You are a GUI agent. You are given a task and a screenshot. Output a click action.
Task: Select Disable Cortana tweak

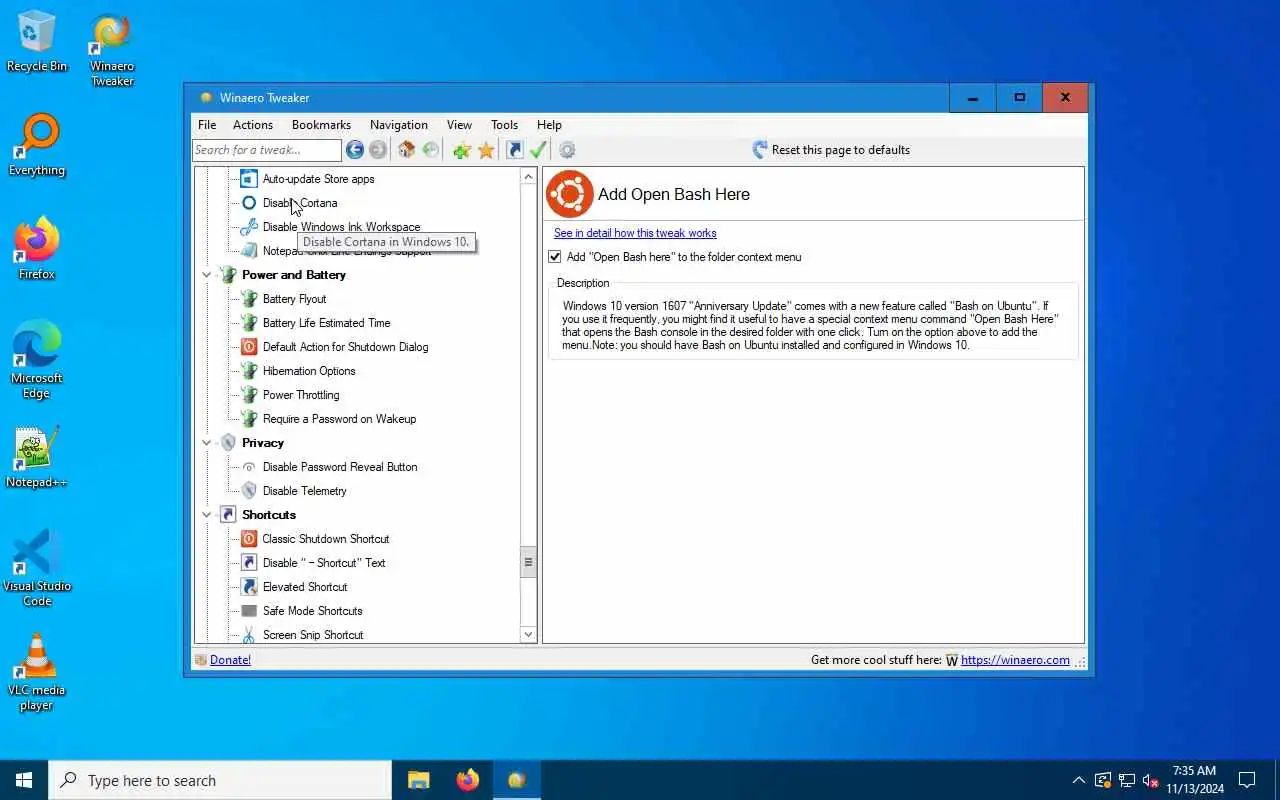300,203
